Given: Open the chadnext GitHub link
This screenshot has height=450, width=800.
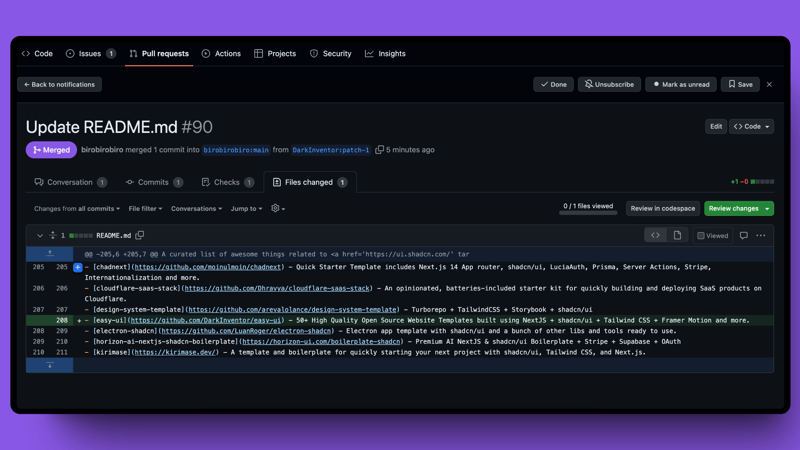Looking at the screenshot, I should (208, 267).
